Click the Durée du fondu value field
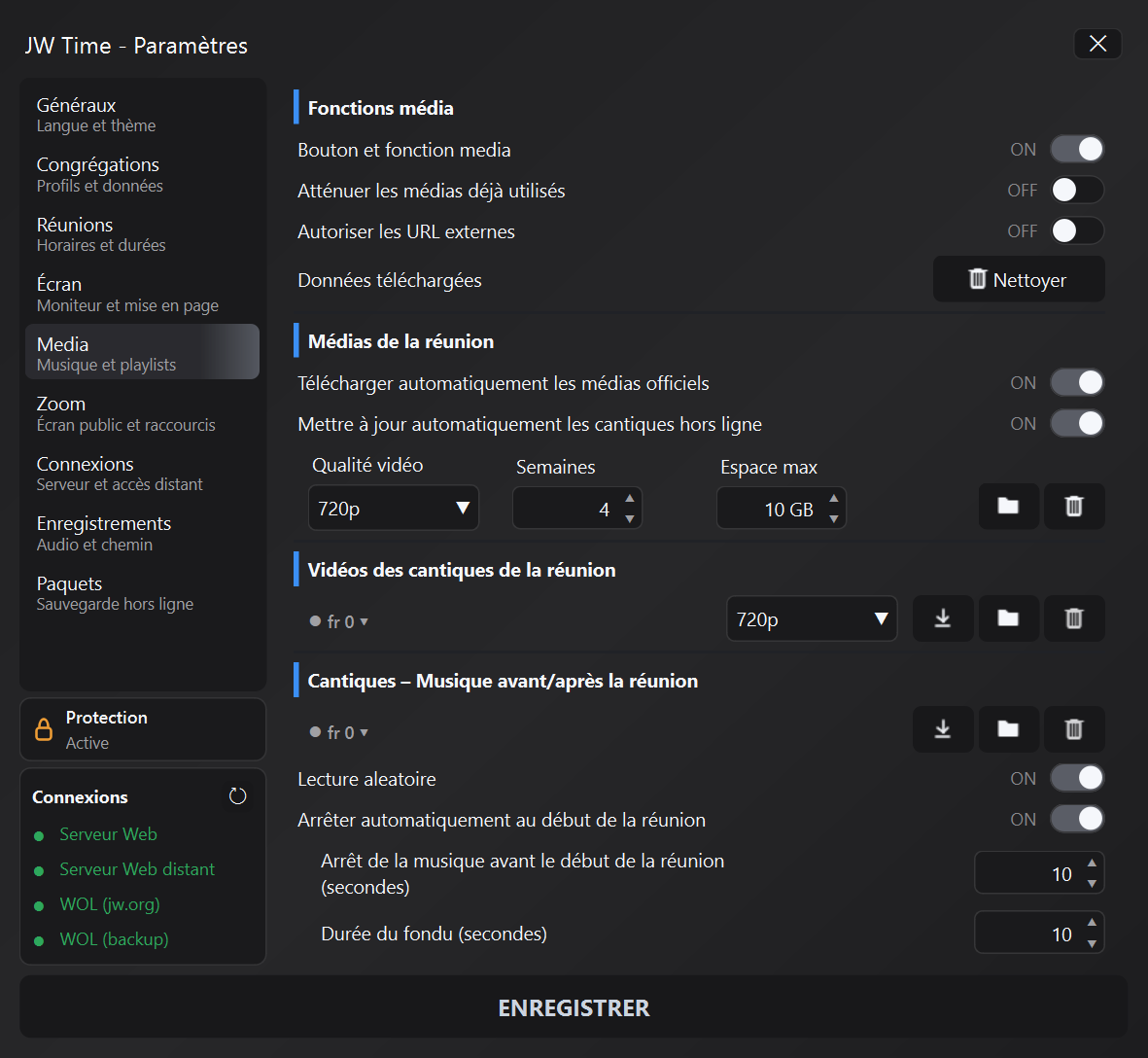This screenshot has height=1058, width=1148. click(1039, 933)
